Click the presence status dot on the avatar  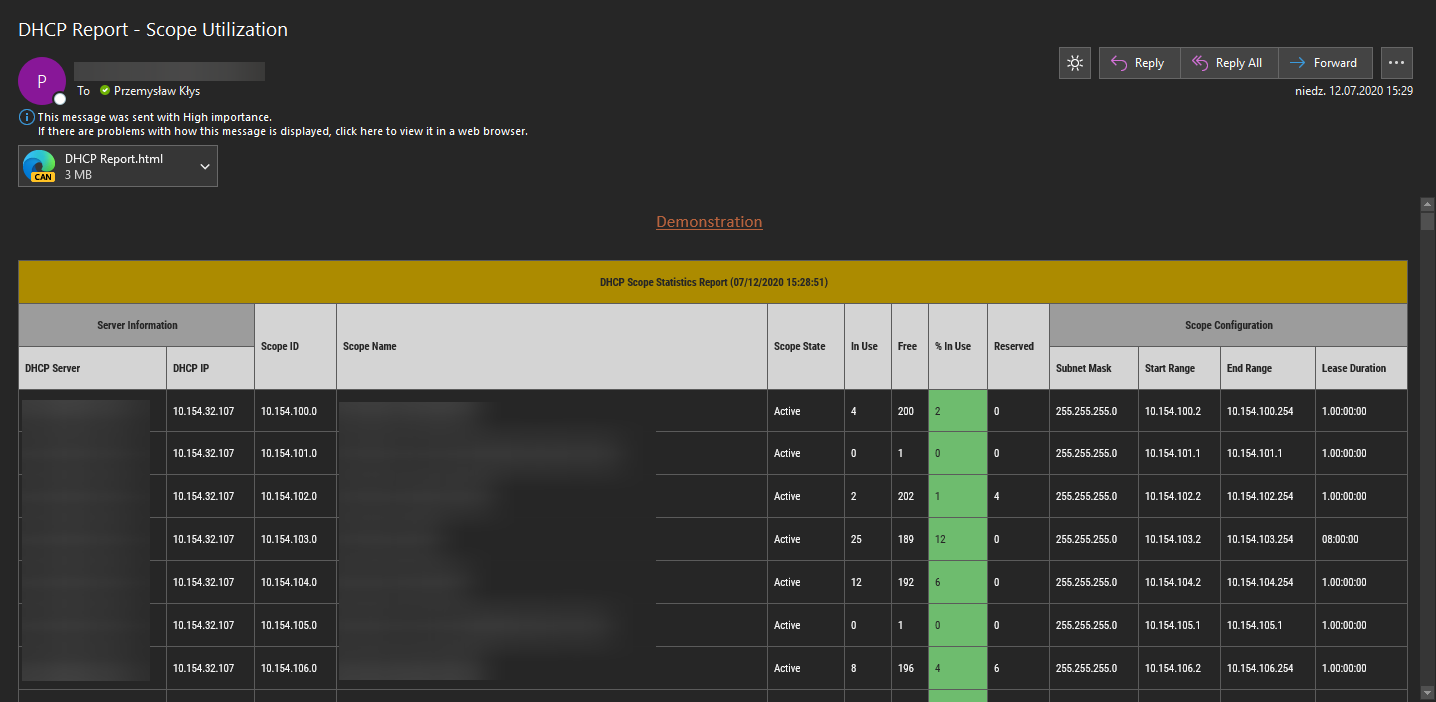[59, 99]
